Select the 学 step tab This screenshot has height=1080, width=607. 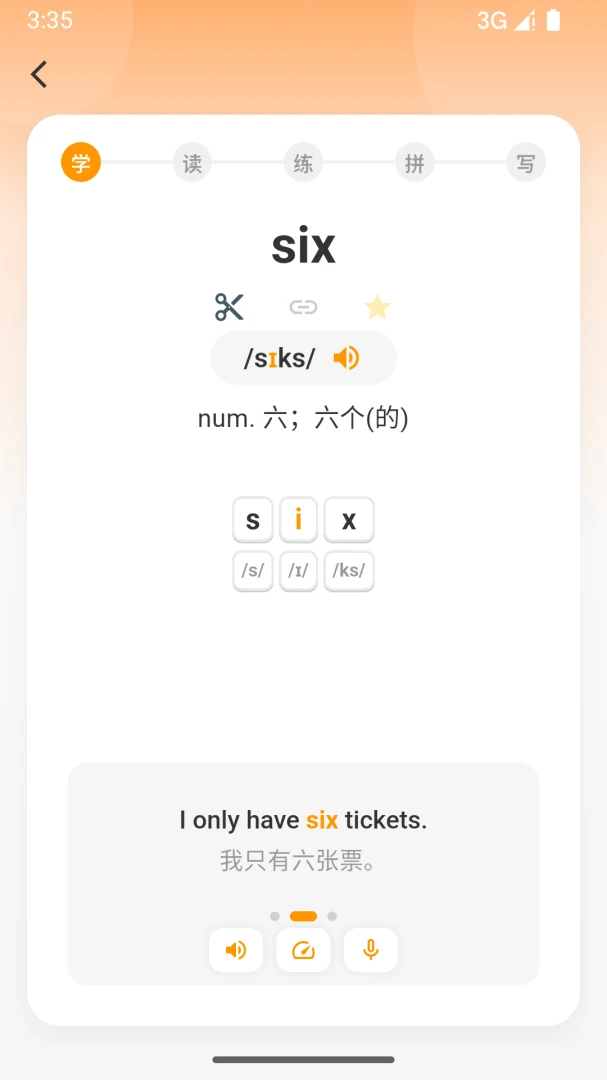81,163
